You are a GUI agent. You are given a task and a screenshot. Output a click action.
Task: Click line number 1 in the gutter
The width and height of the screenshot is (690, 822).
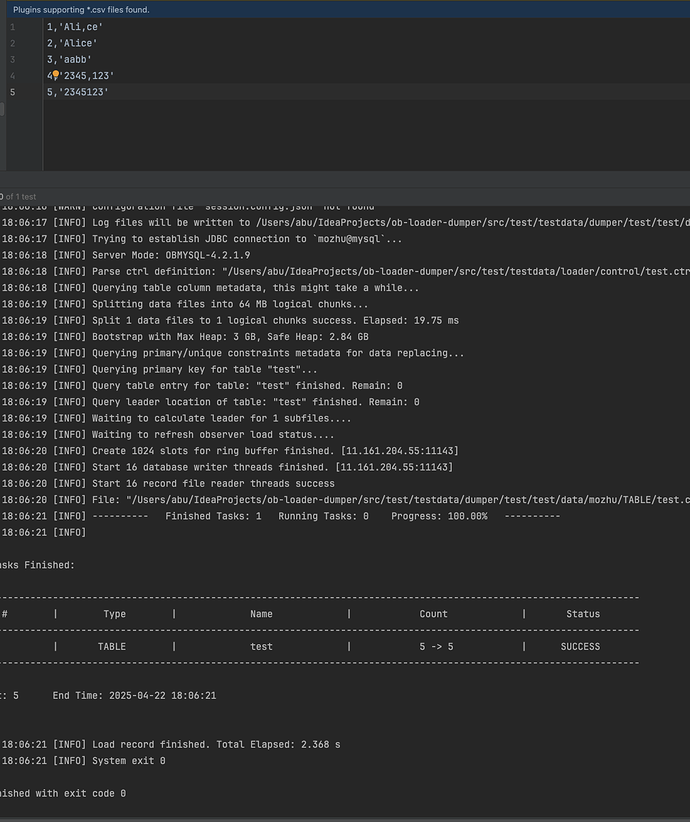[x=13, y=27]
